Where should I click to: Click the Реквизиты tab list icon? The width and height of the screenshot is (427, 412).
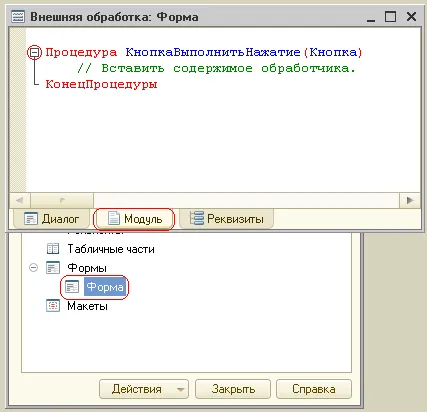pos(197,218)
